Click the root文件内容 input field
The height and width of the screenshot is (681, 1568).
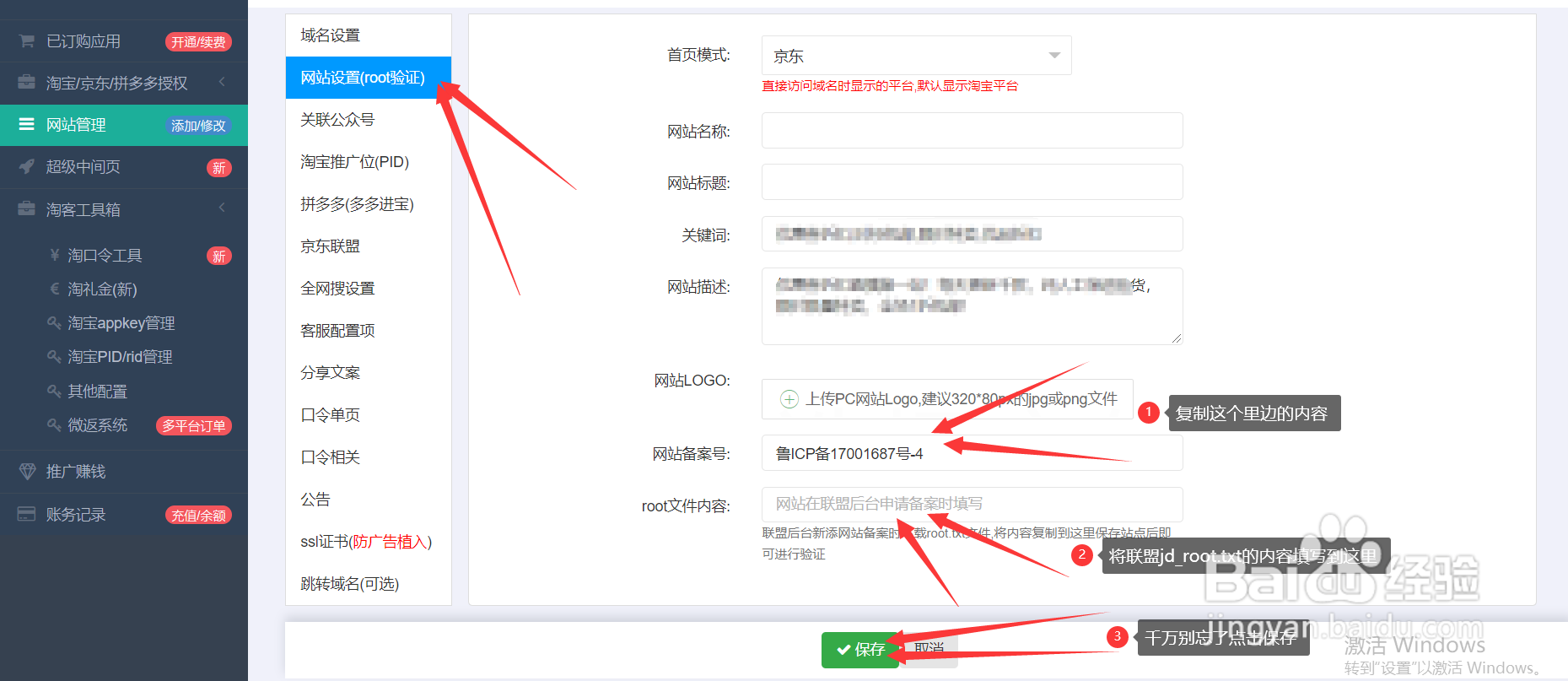coord(972,505)
